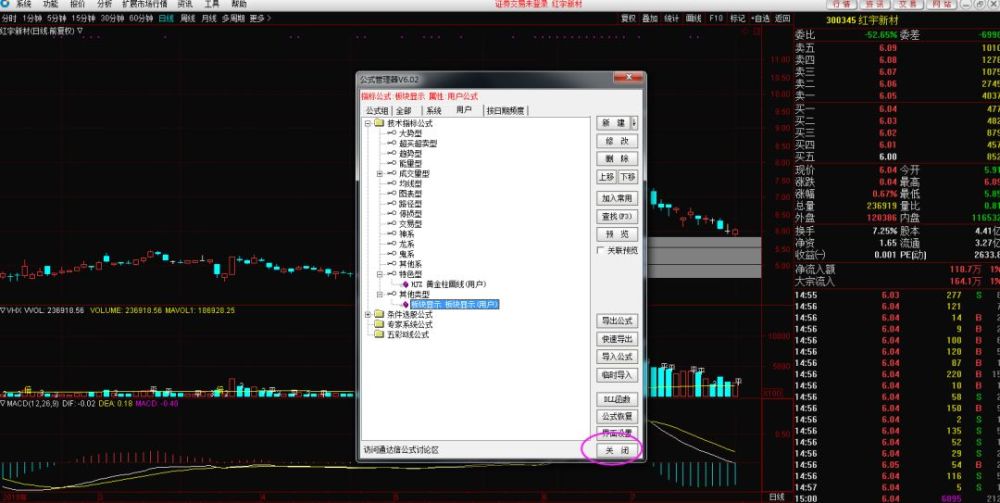The image size is (1000, 503).
Task: Open the 工具 menu
Action: 212,4
